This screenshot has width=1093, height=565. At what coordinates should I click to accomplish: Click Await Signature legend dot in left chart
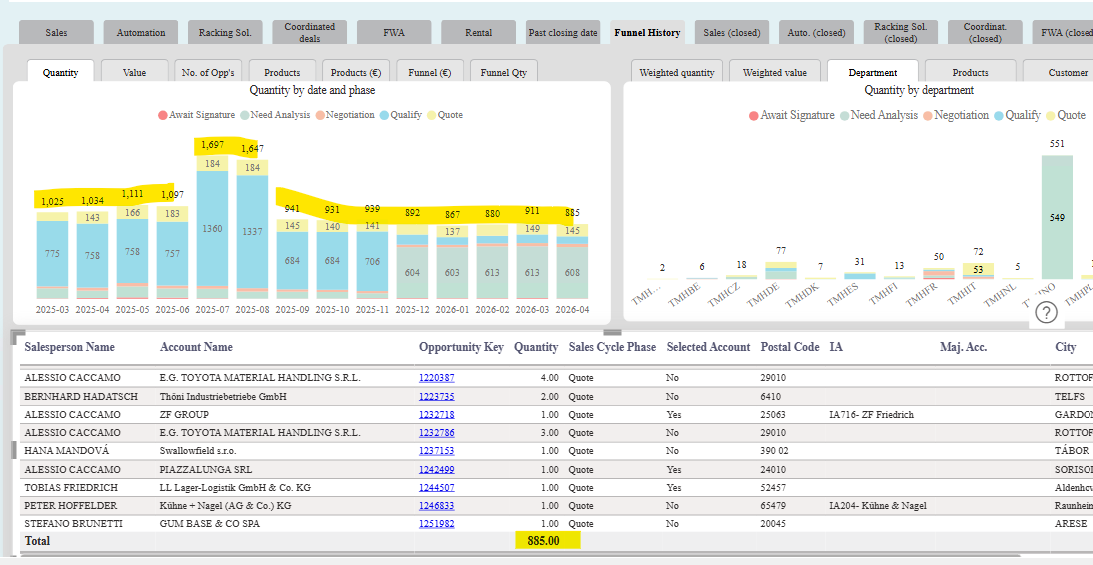pos(162,115)
